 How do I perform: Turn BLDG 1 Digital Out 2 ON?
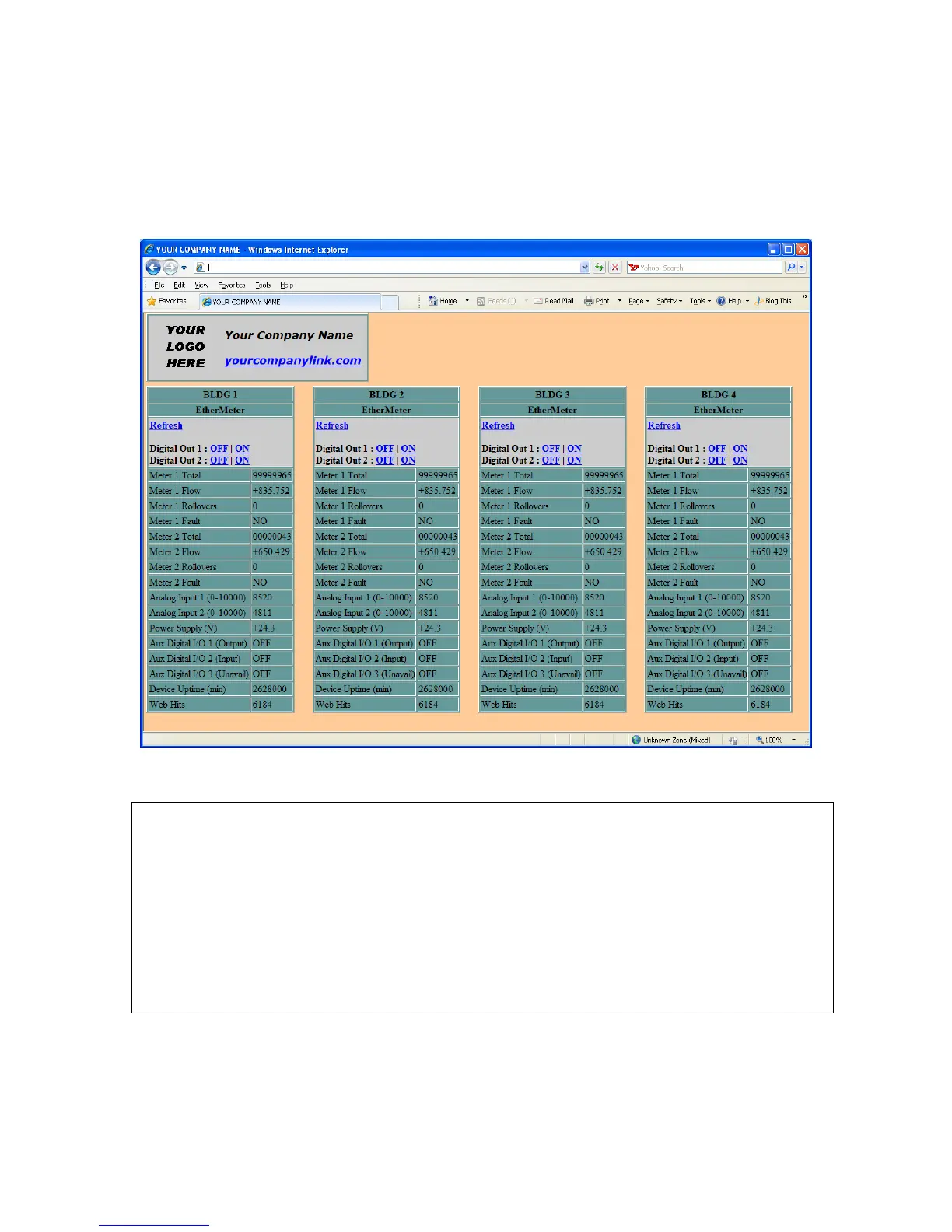point(242,460)
